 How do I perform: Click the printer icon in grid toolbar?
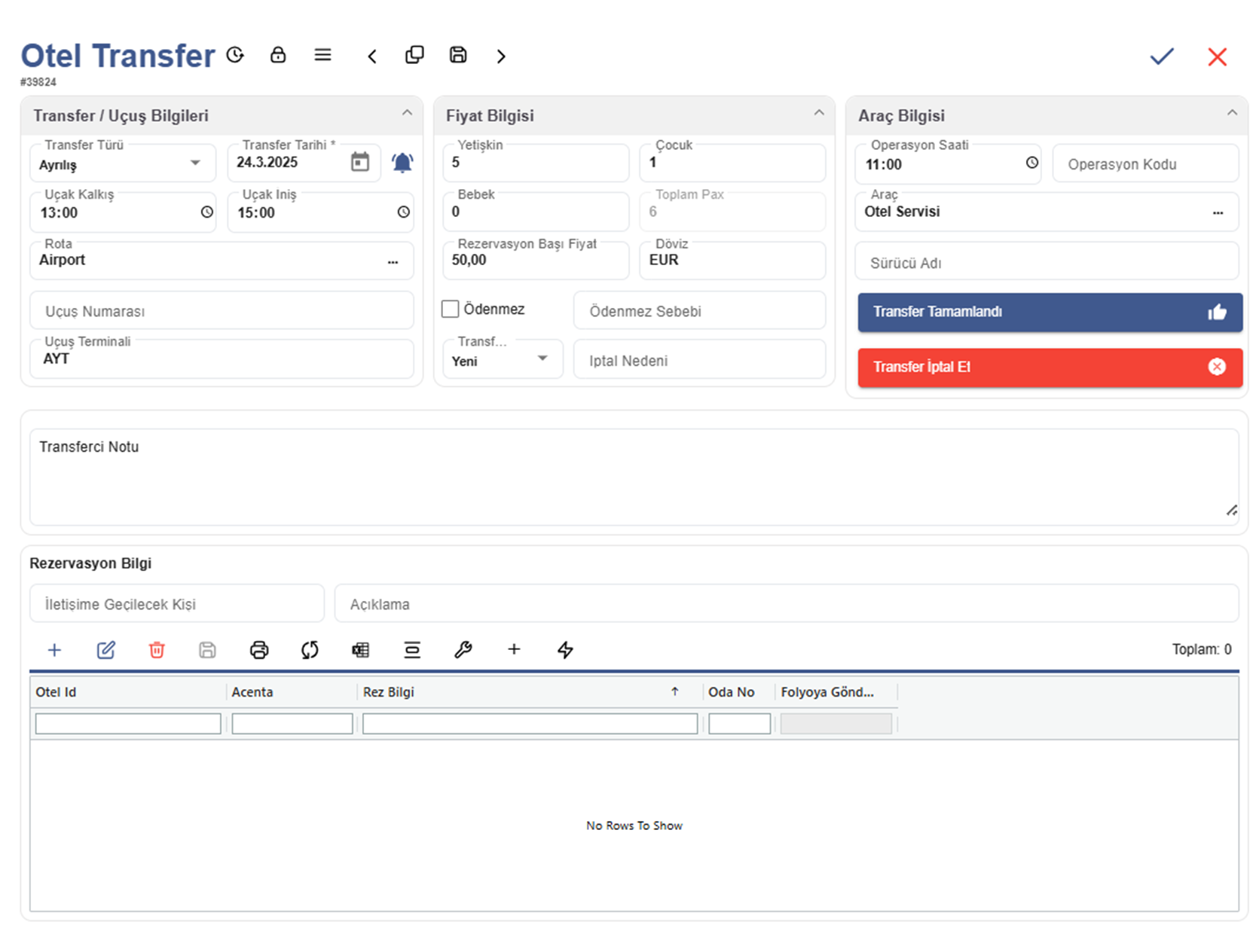259,650
